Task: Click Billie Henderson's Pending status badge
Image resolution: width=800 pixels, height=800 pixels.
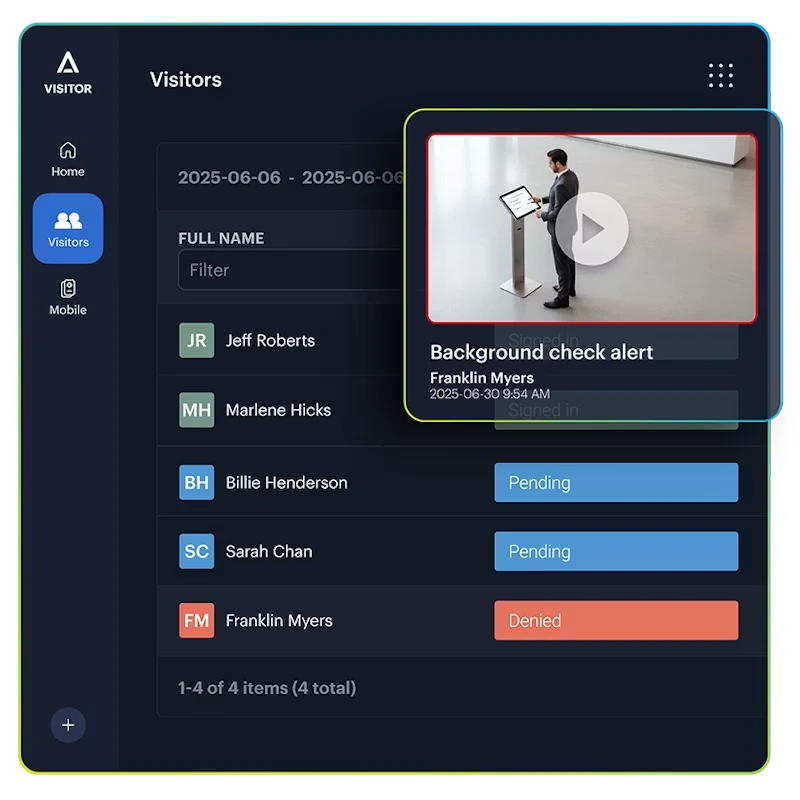Action: click(x=616, y=483)
